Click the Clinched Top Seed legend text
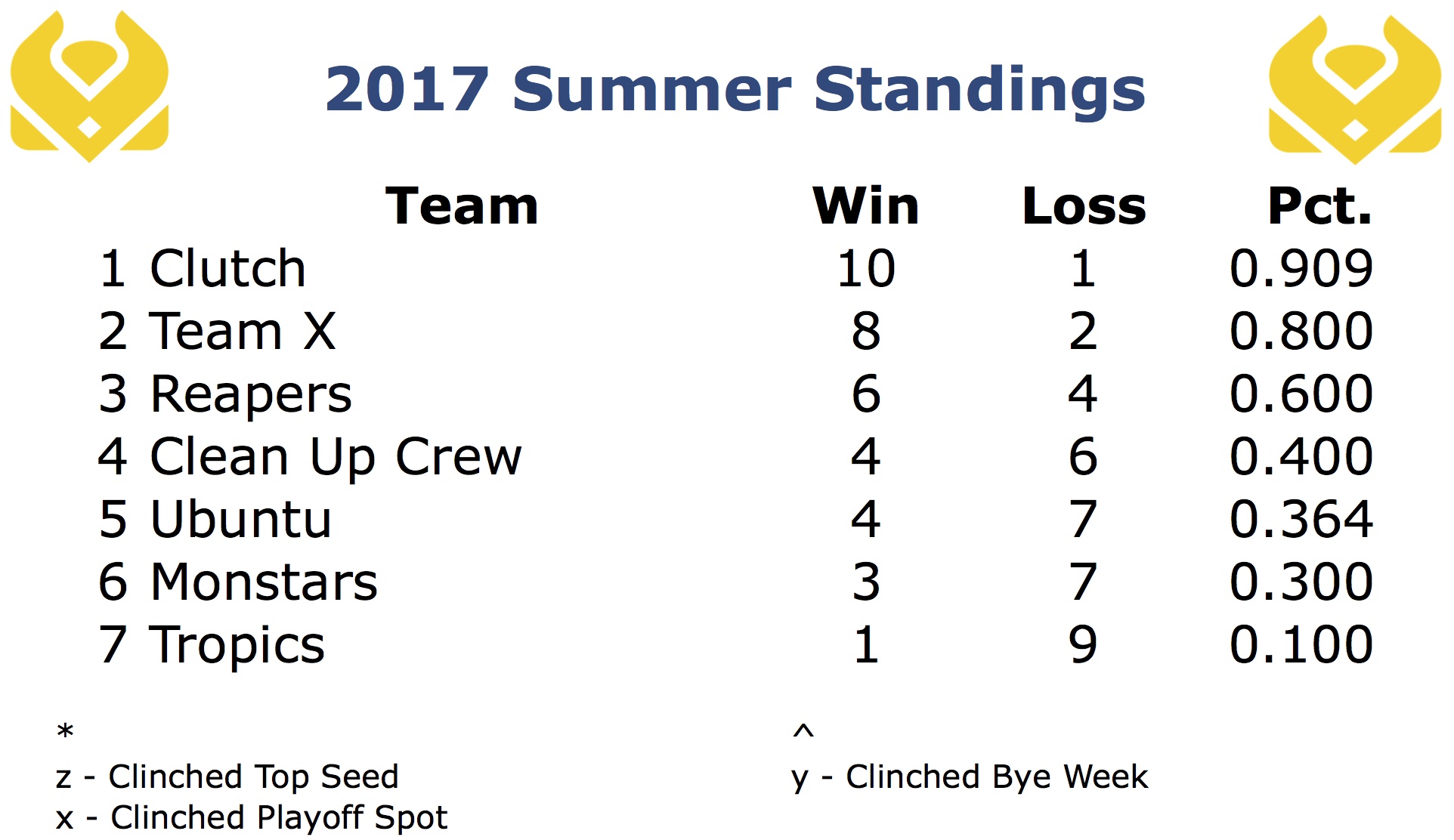Screen dimensions: 1454x840 pyautogui.click(x=253, y=777)
